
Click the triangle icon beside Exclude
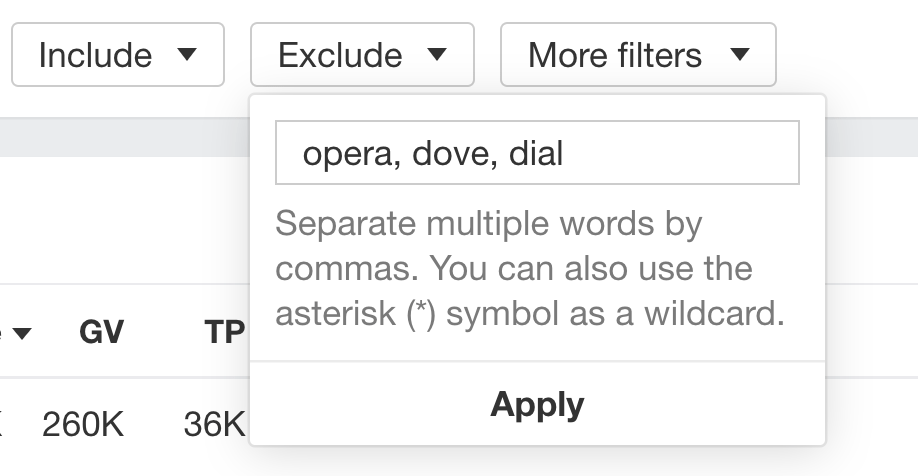pyautogui.click(x=437, y=54)
